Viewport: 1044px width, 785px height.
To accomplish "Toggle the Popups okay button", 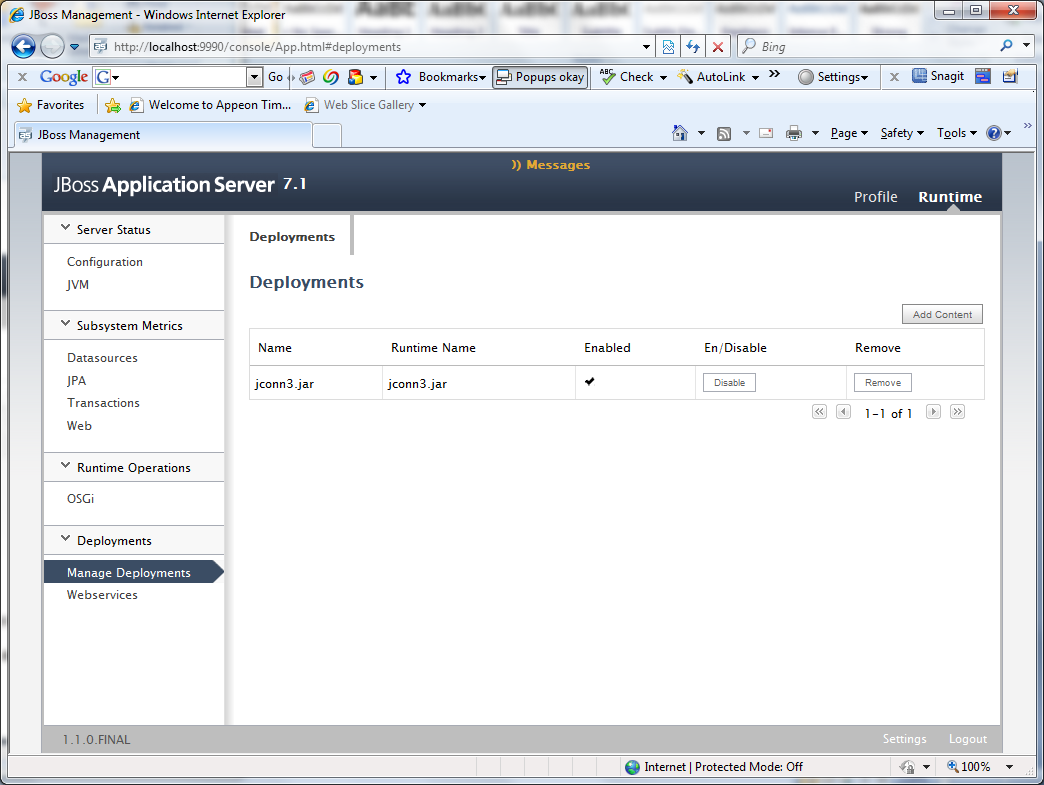I will pos(541,77).
